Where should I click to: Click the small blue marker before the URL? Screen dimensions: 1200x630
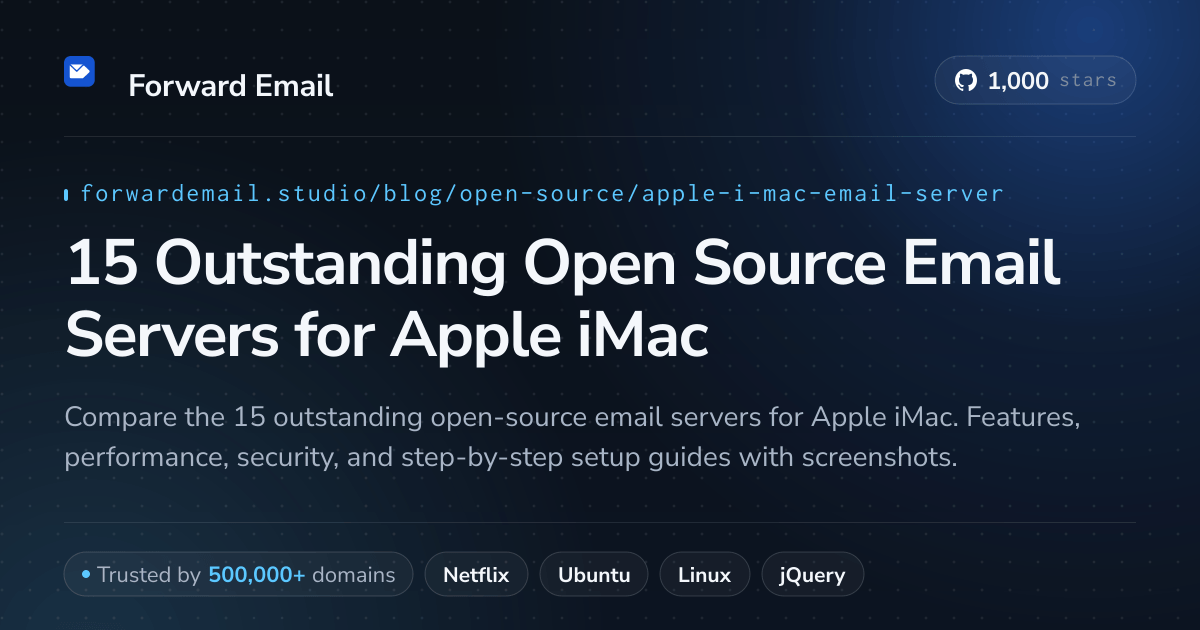click(66, 195)
